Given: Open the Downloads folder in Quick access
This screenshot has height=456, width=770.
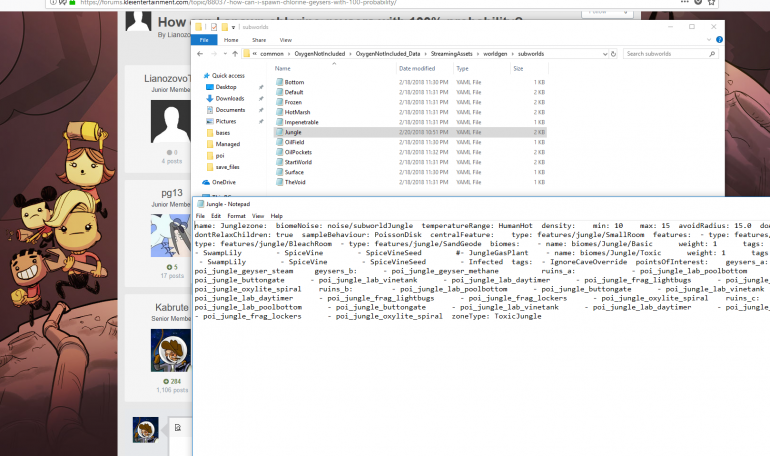Looking at the screenshot, I should click(x=229, y=98).
